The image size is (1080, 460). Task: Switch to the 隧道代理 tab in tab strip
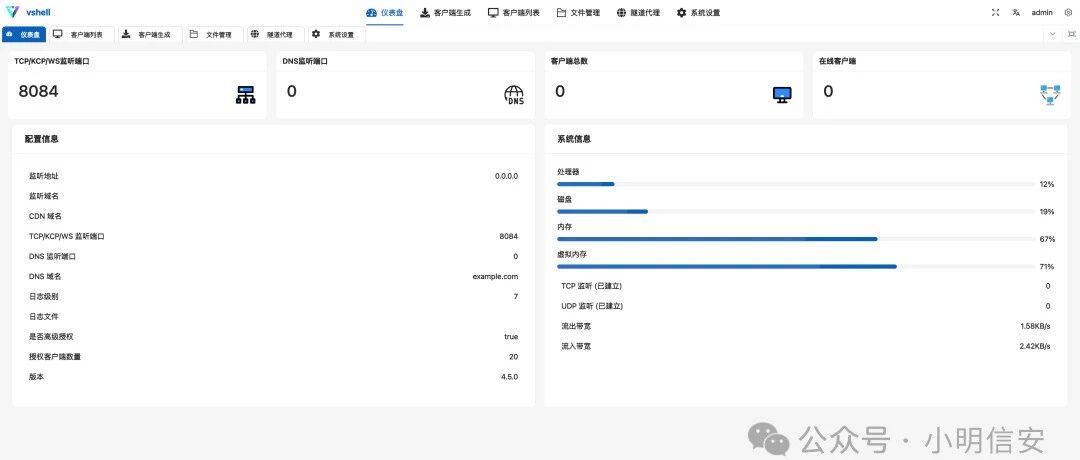pos(274,34)
